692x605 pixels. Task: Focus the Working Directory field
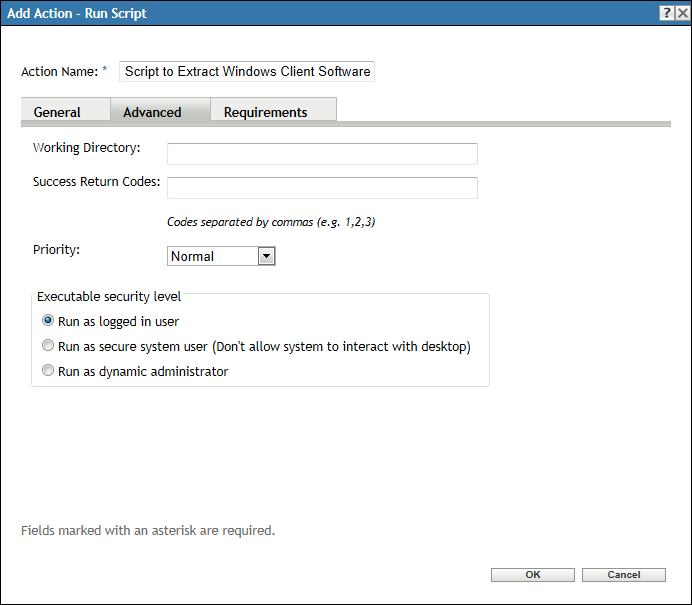(322, 154)
